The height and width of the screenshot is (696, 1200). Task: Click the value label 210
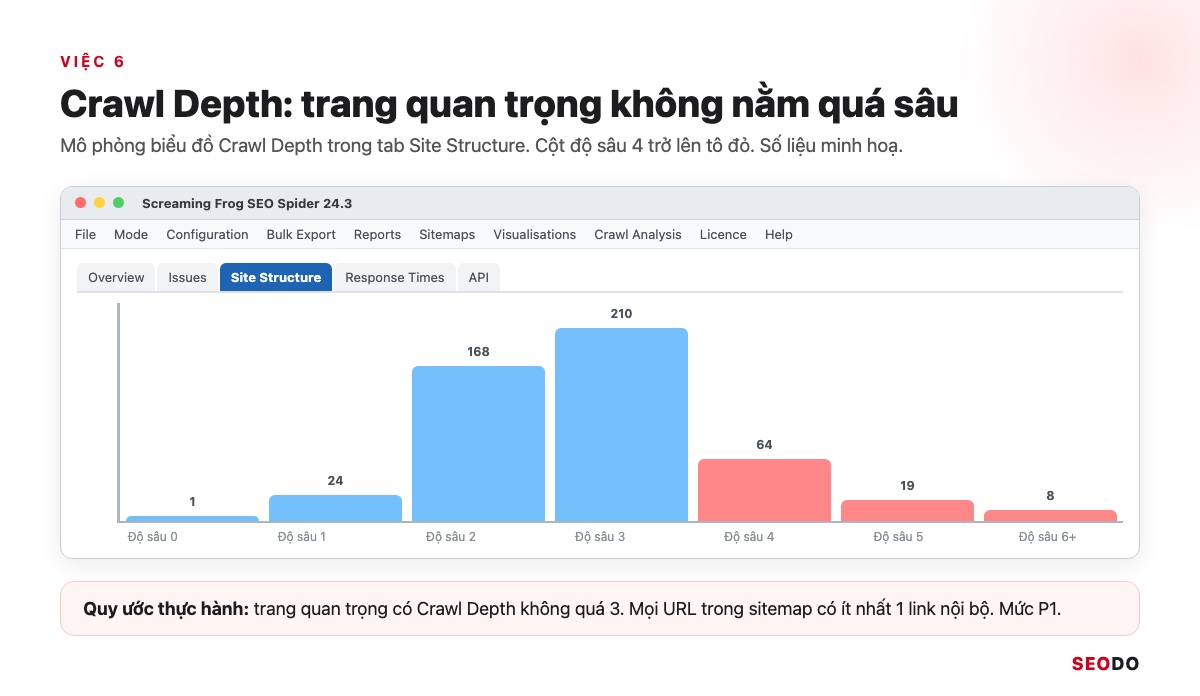tap(621, 314)
